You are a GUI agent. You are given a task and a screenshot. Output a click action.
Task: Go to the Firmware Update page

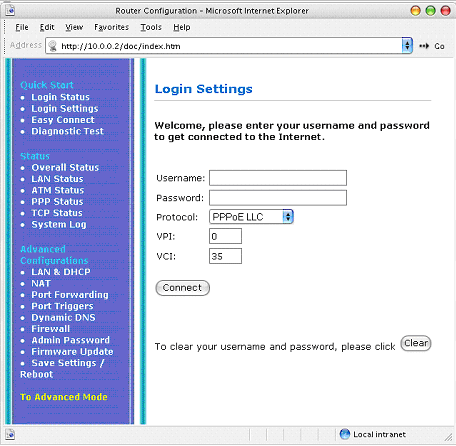point(72,352)
